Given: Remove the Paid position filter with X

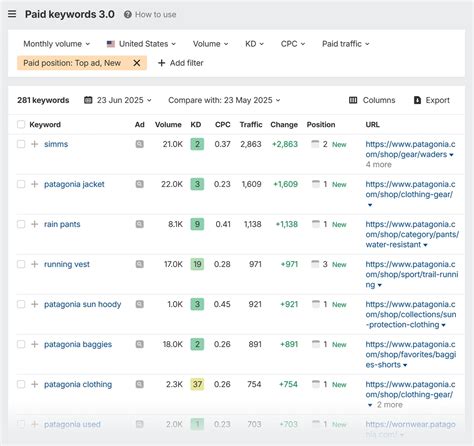Looking at the screenshot, I should [x=137, y=63].
